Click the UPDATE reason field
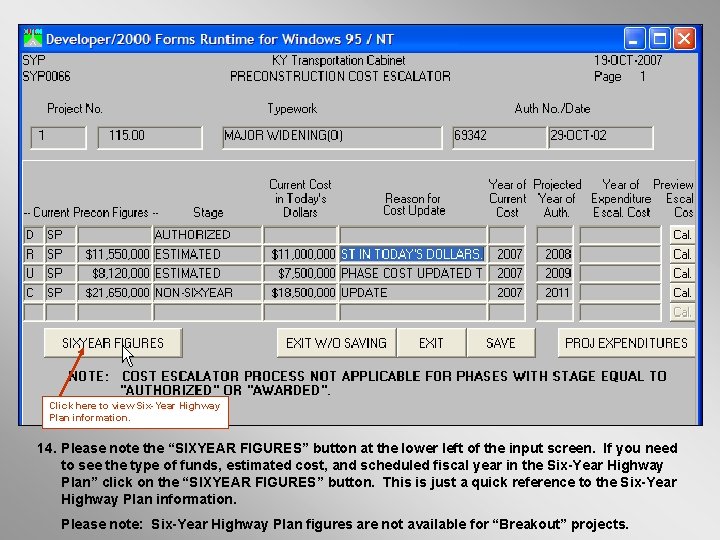720x540 pixels. pos(412,292)
